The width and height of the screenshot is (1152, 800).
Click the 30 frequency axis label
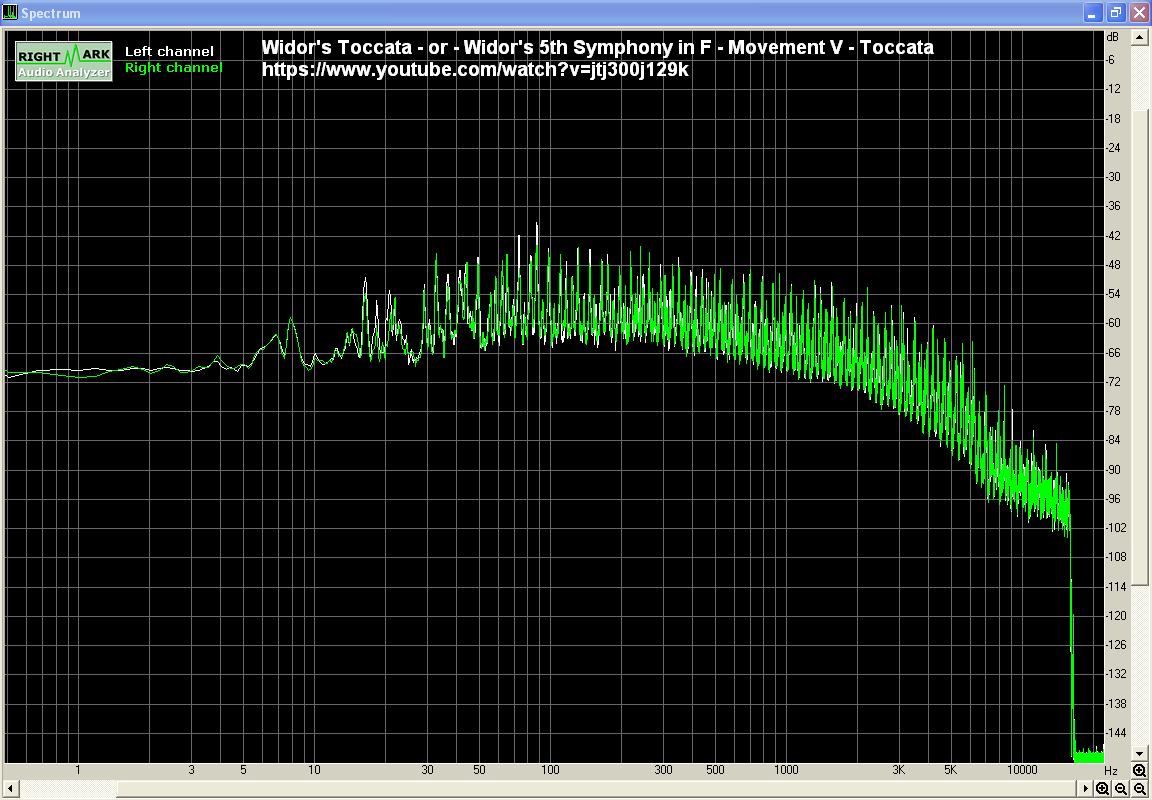click(x=428, y=770)
